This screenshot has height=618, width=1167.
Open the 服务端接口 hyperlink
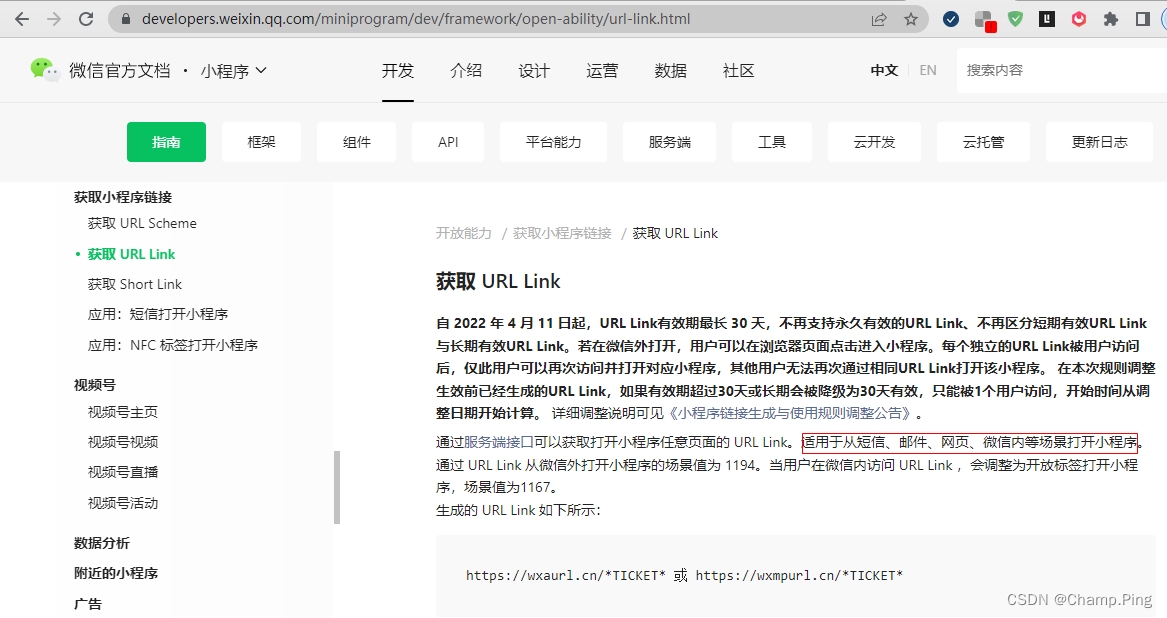pos(499,442)
